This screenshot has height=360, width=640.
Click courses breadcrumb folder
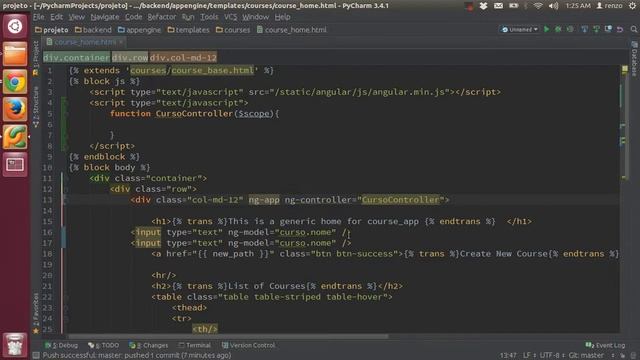coord(233,30)
